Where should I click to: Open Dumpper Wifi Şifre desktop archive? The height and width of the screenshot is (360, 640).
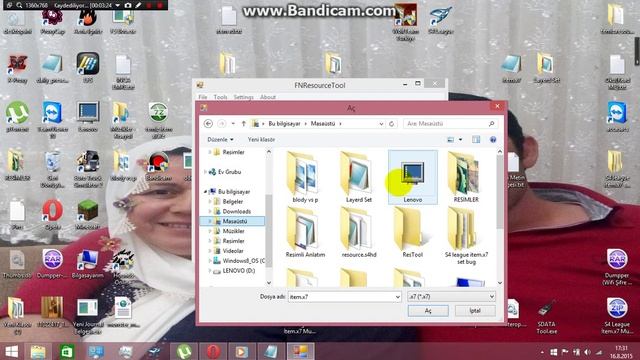[617, 267]
